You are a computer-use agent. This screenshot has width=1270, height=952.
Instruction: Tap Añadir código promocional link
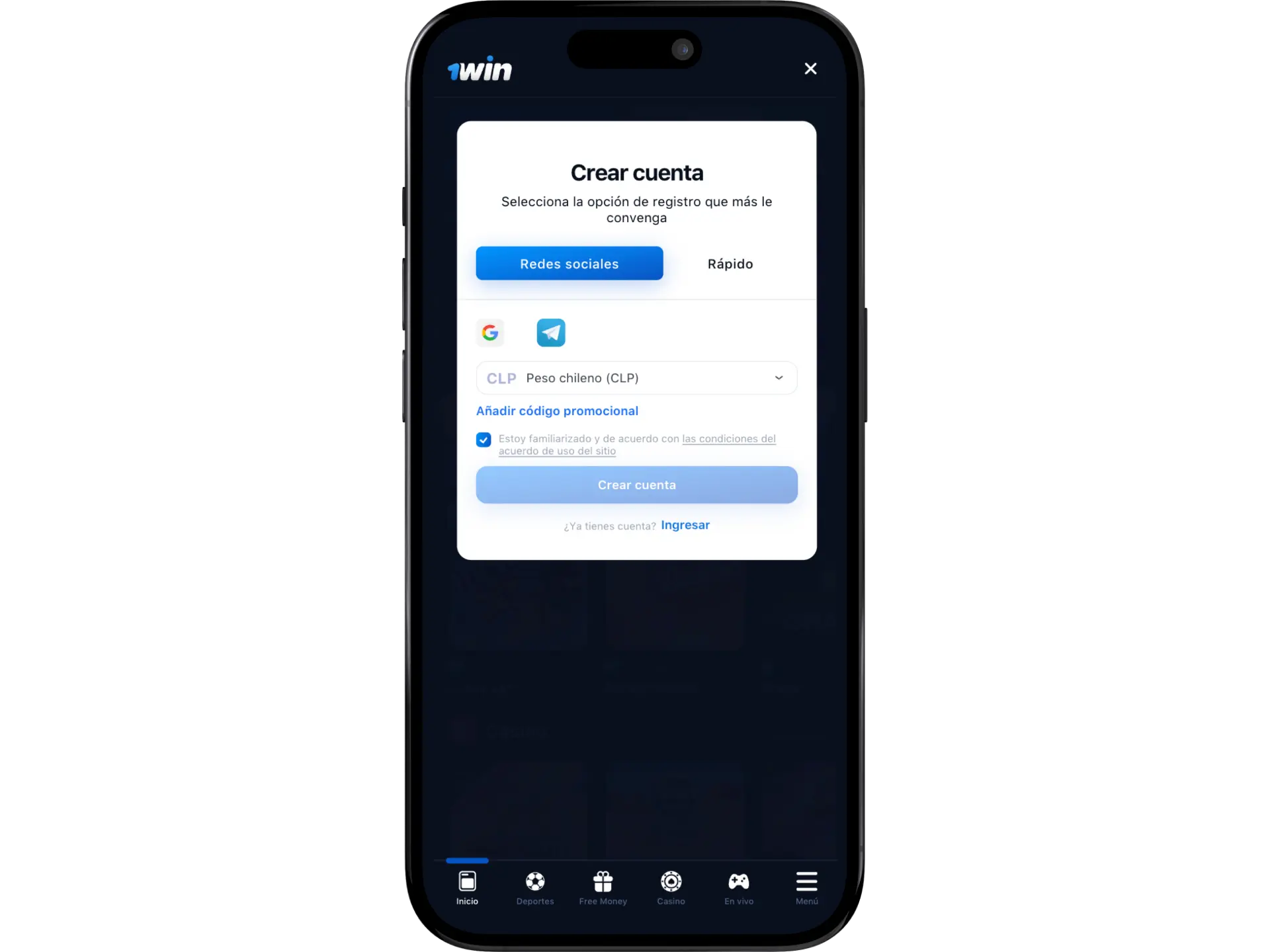(x=556, y=410)
